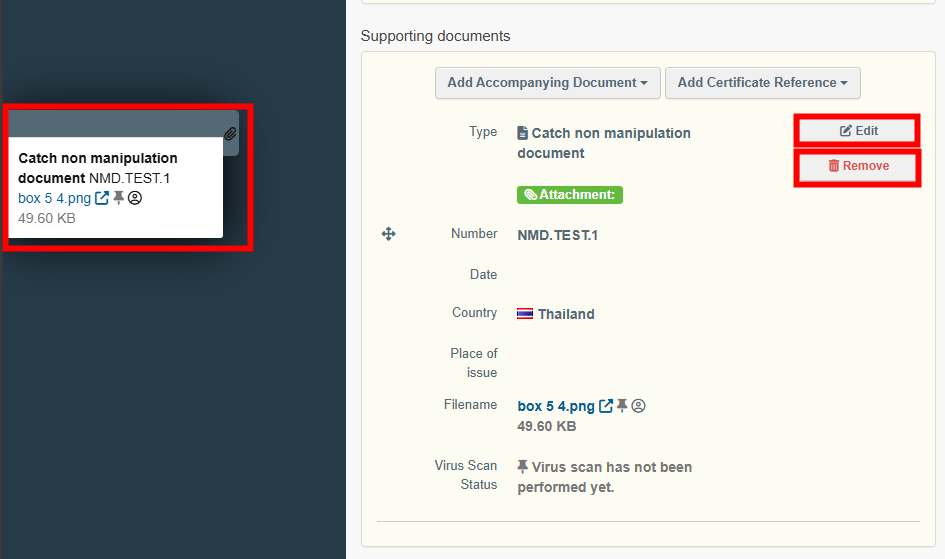
Task: Click the green Attachment badge
Action: [x=570, y=195]
